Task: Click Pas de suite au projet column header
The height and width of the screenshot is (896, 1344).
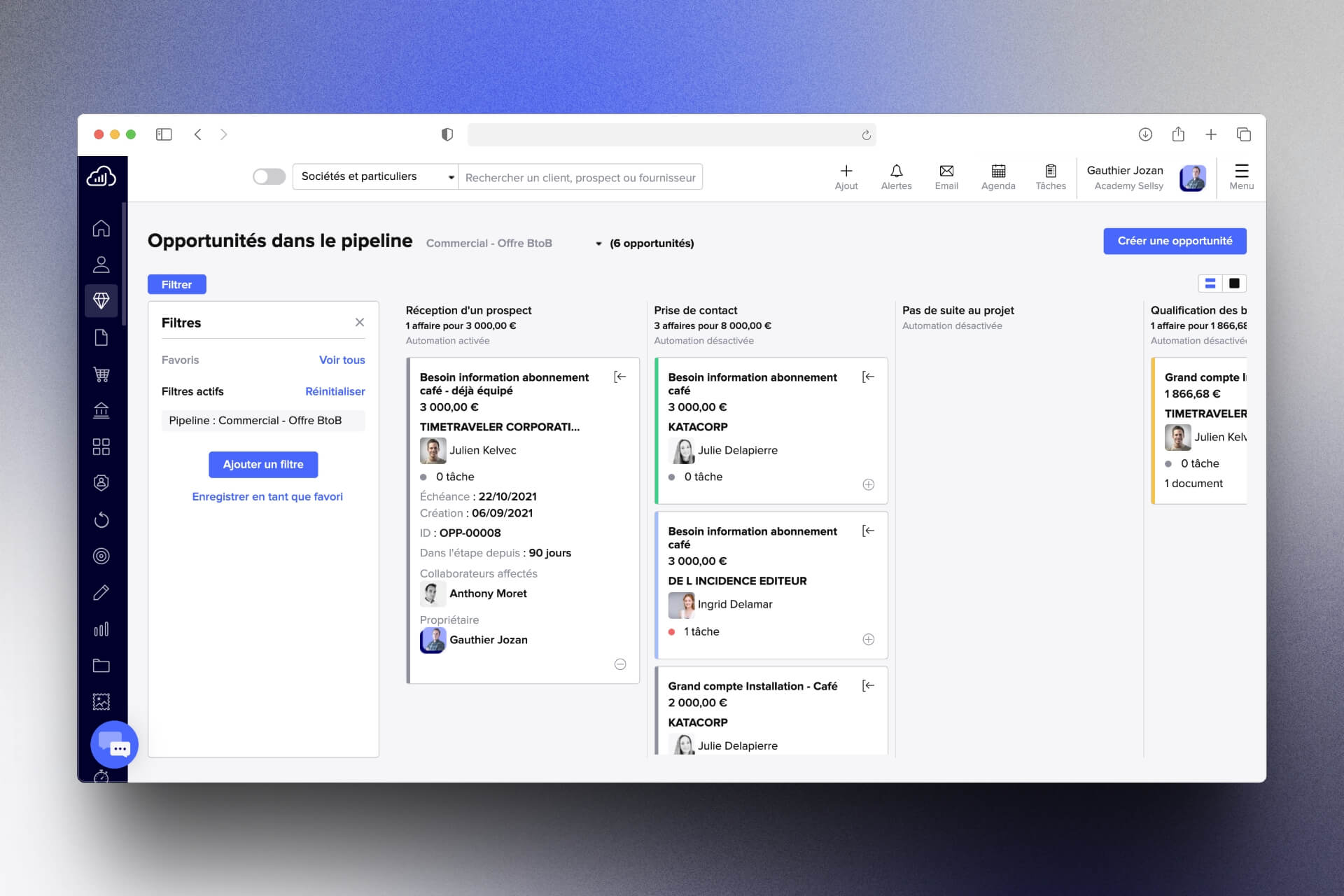Action: (958, 310)
